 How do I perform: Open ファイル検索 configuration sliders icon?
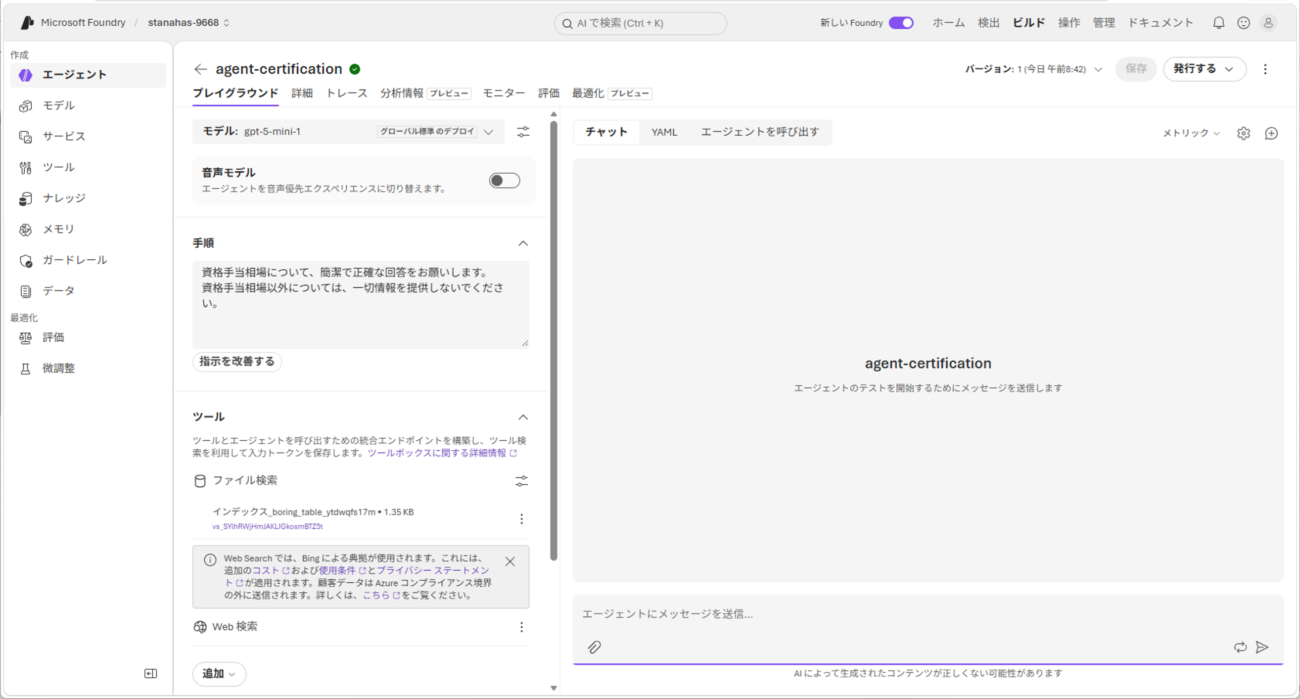[x=521, y=481]
